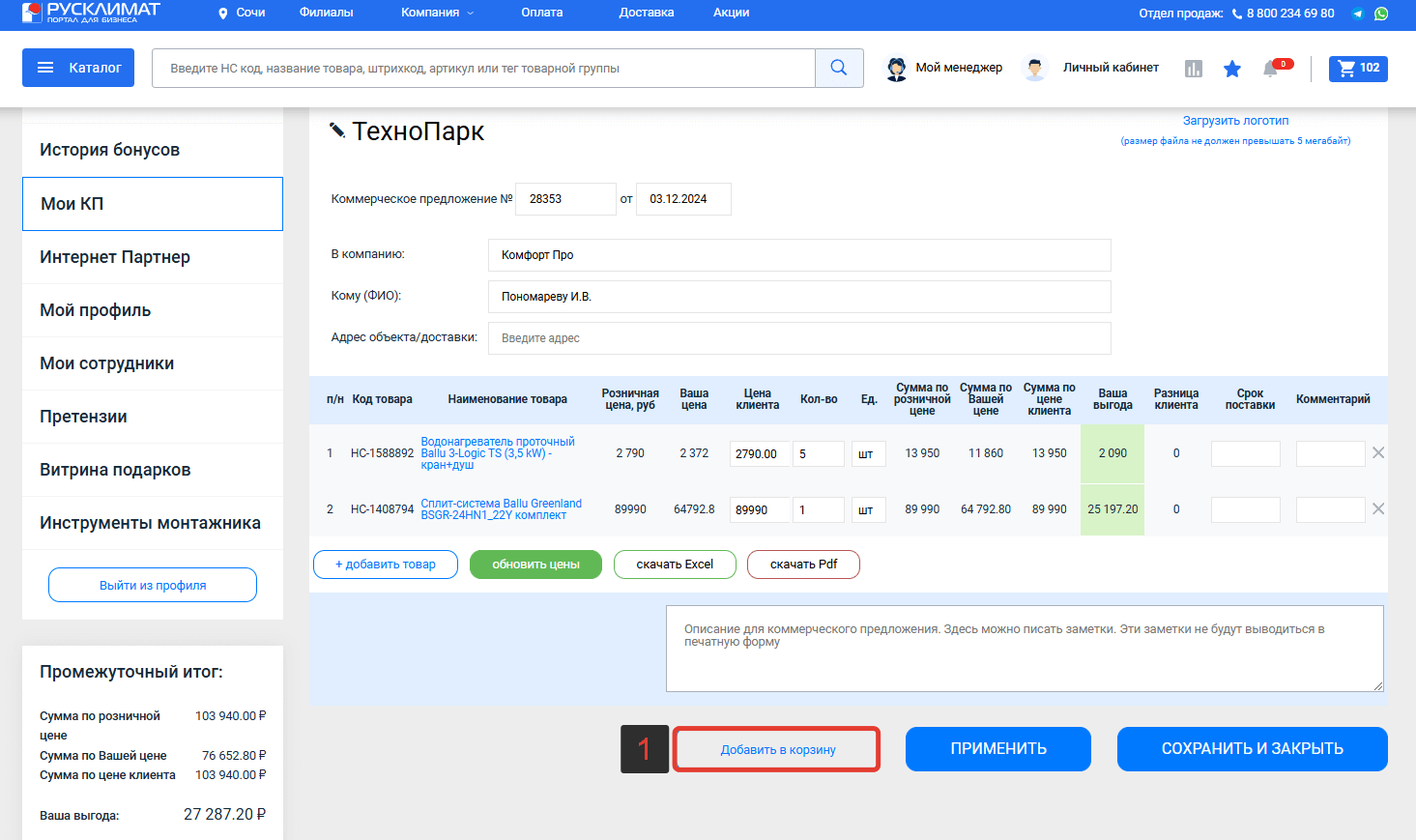1416x840 pixels.
Task: Click Личный кабинет label
Action: 1111,68
